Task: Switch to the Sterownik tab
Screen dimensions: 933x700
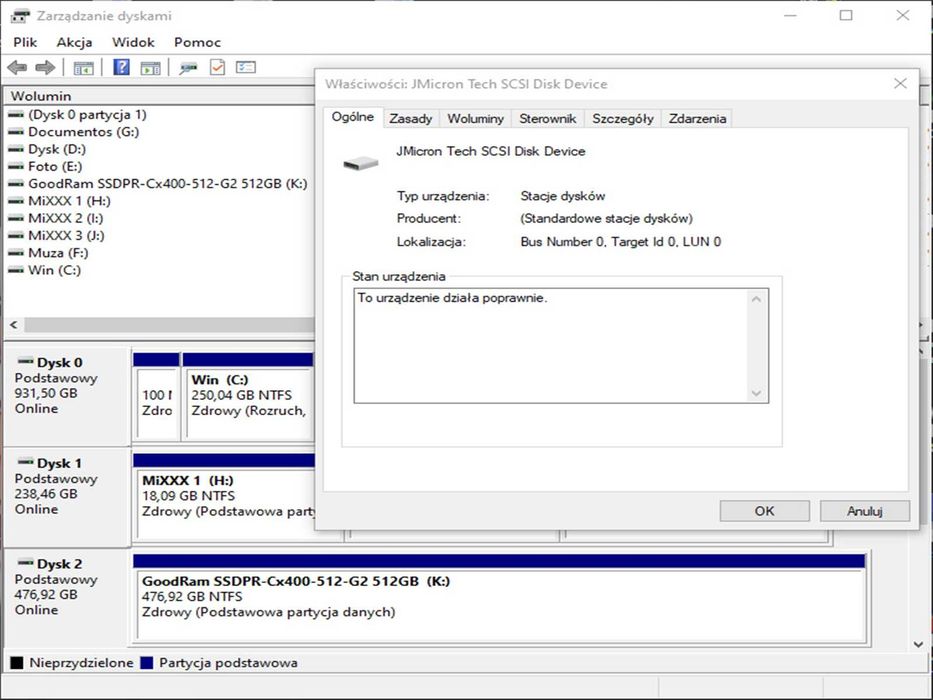Action: (x=547, y=118)
